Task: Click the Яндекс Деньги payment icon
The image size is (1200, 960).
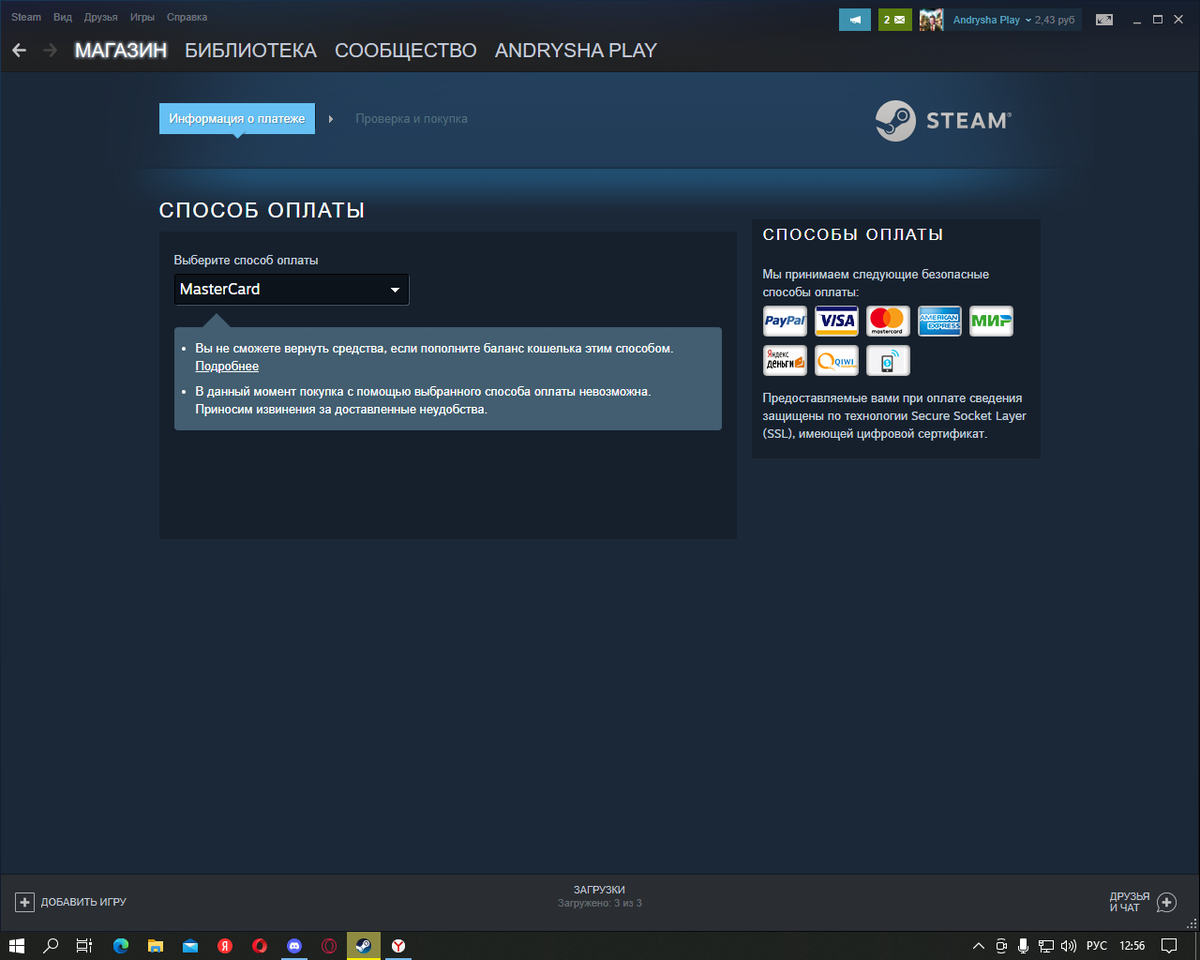Action: pyautogui.click(x=785, y=360)
